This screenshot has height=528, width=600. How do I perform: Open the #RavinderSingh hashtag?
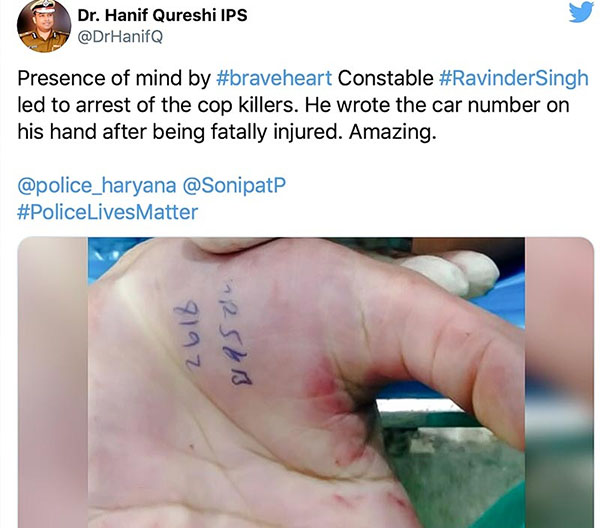[x=514, y=78]
